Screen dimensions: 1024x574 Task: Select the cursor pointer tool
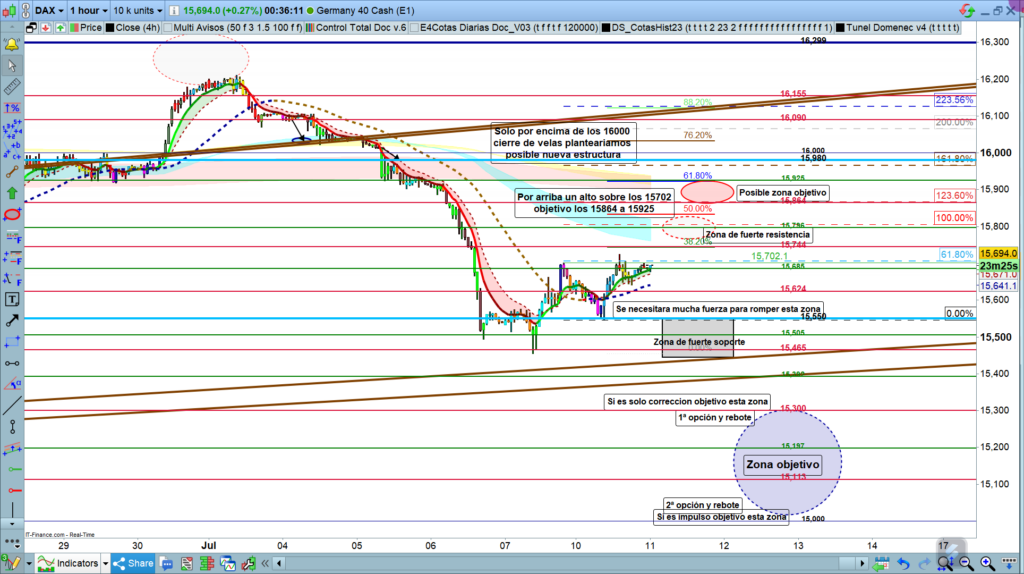12,67
